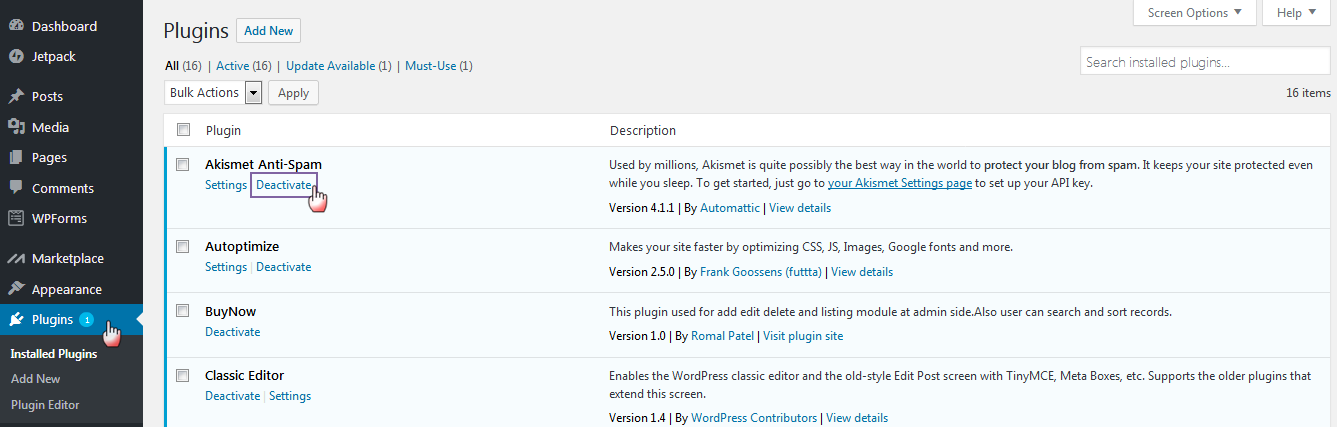Click the Marketplace icon in sidebar
1337x427 pixels.
[16, 259]
